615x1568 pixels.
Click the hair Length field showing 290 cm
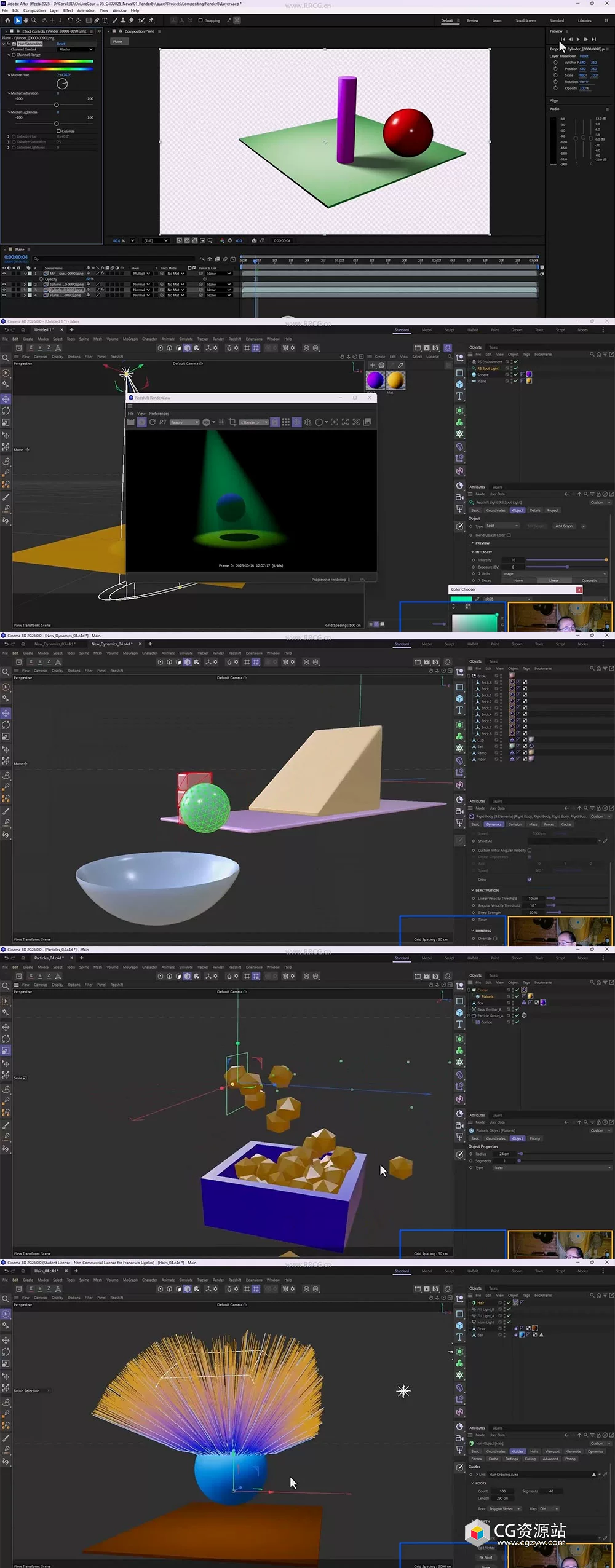[502, 1498]
